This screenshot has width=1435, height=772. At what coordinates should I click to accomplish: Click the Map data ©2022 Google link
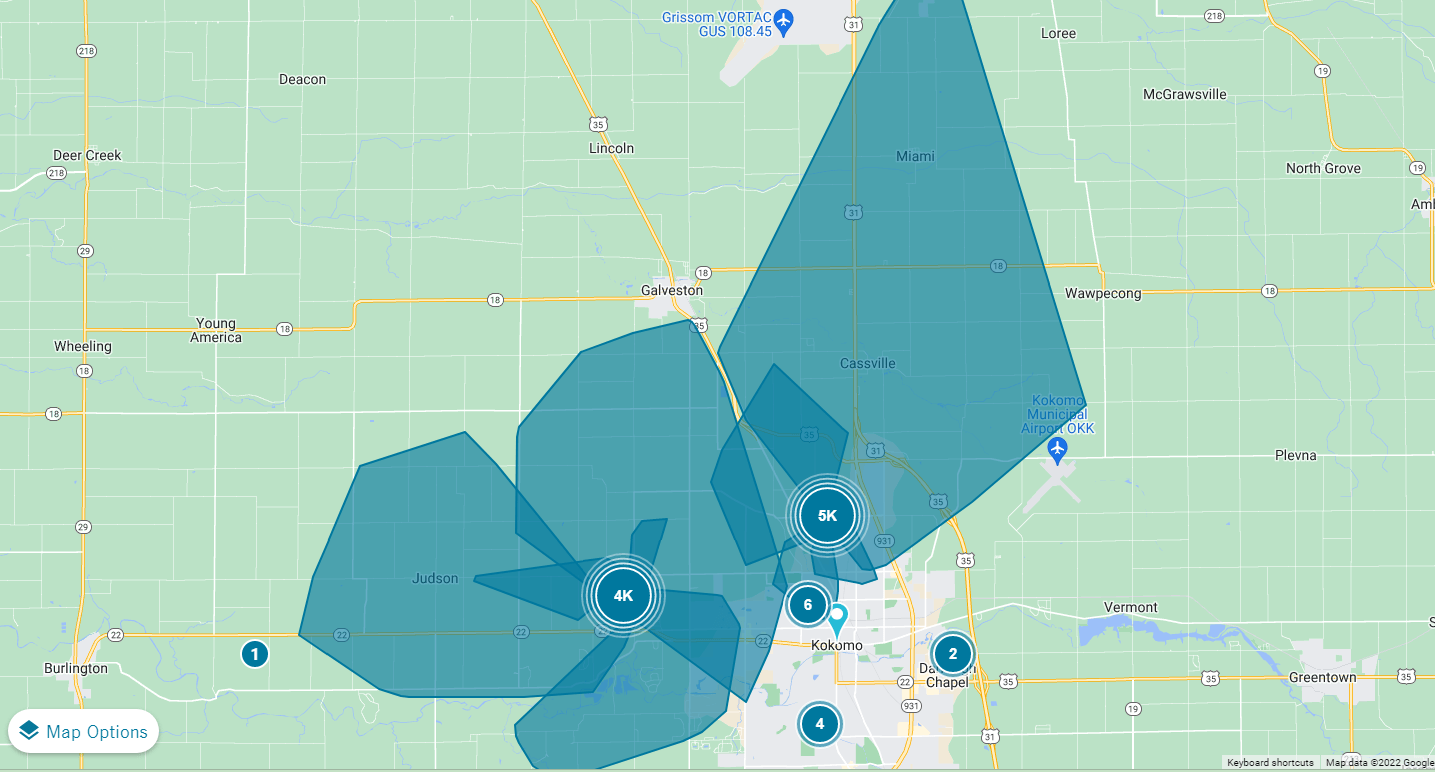tap(1379, 761)
